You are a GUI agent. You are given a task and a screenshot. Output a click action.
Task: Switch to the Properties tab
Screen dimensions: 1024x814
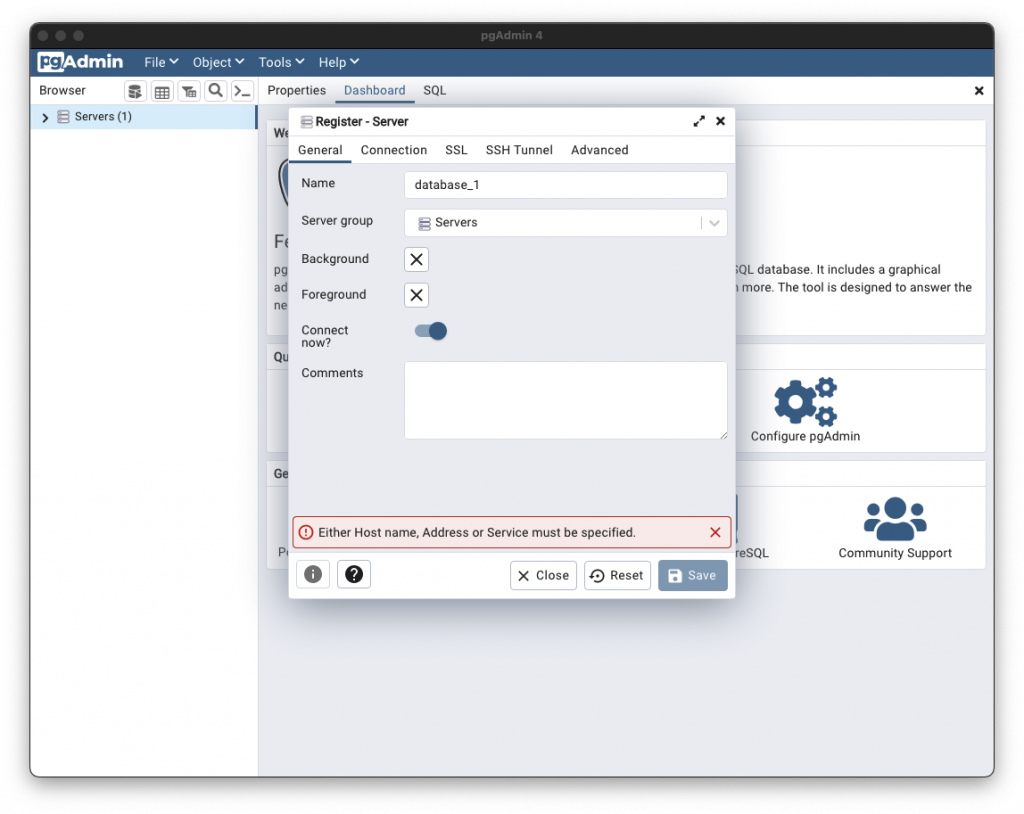click(296, 91)
